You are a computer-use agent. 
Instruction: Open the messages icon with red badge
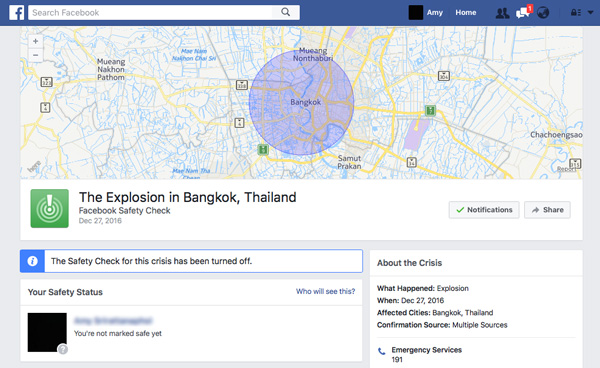523,12
